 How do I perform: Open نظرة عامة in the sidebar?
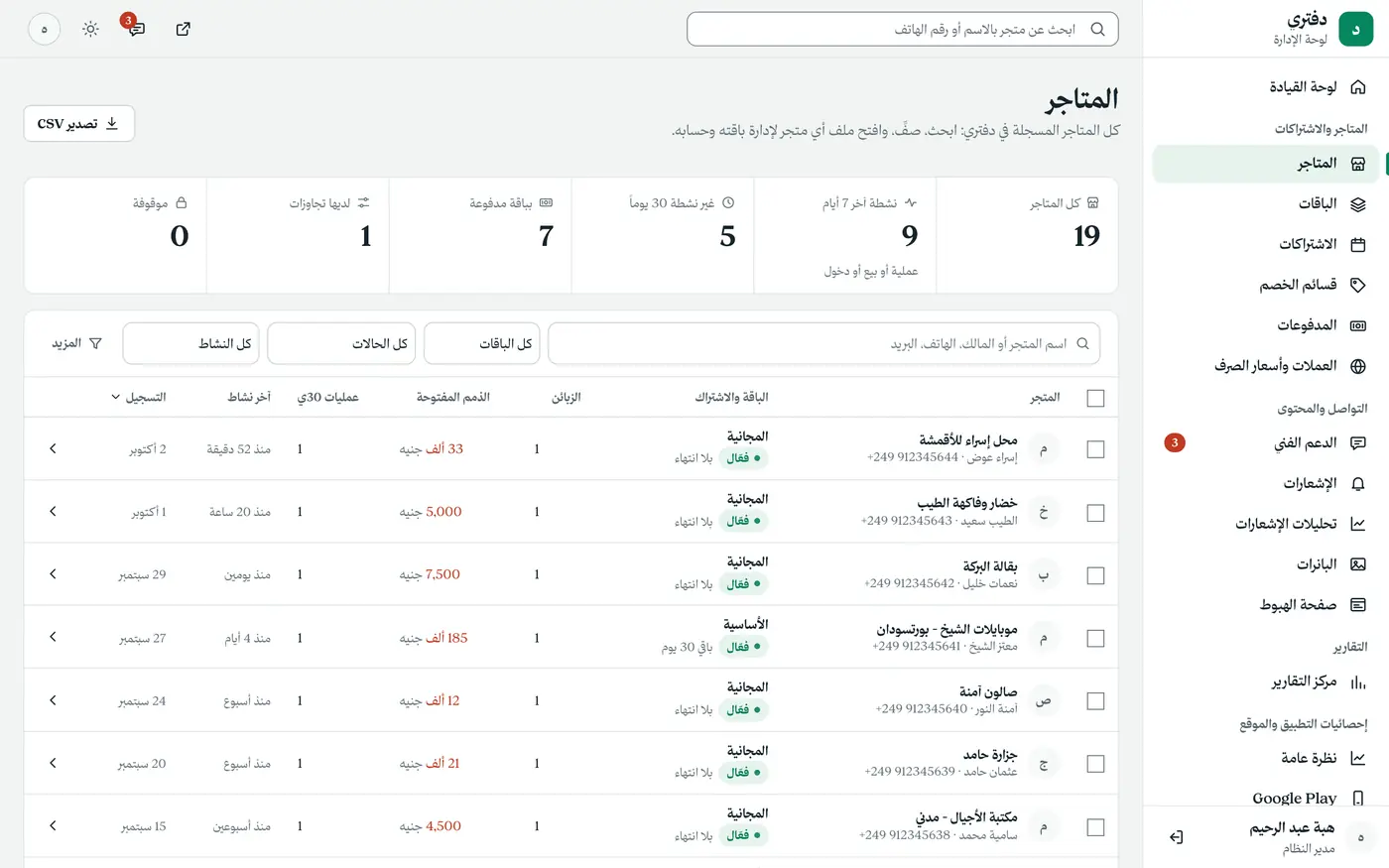click(x=1266, y=758)
